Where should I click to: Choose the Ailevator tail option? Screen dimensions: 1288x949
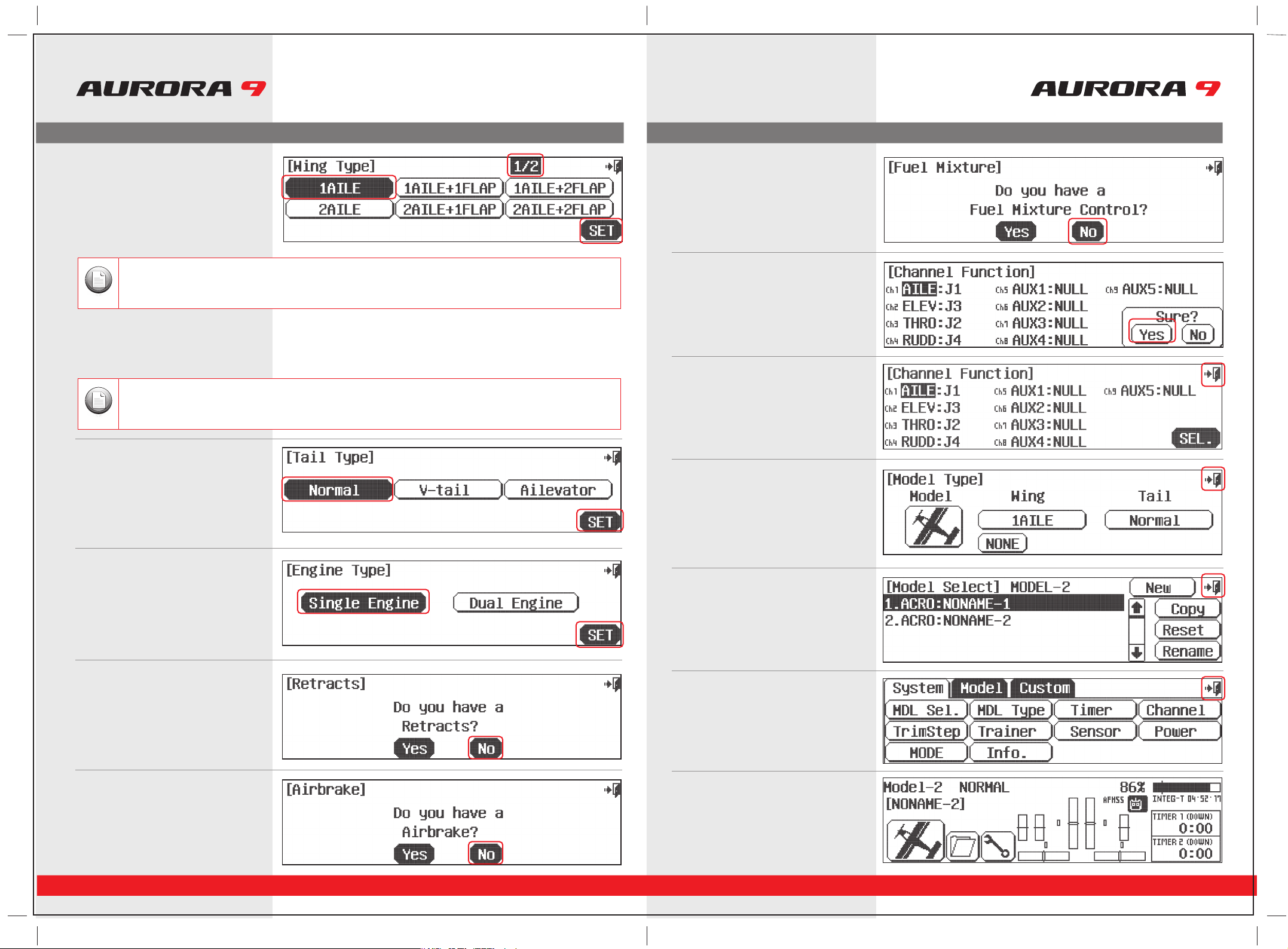click(x=558, y=490)
